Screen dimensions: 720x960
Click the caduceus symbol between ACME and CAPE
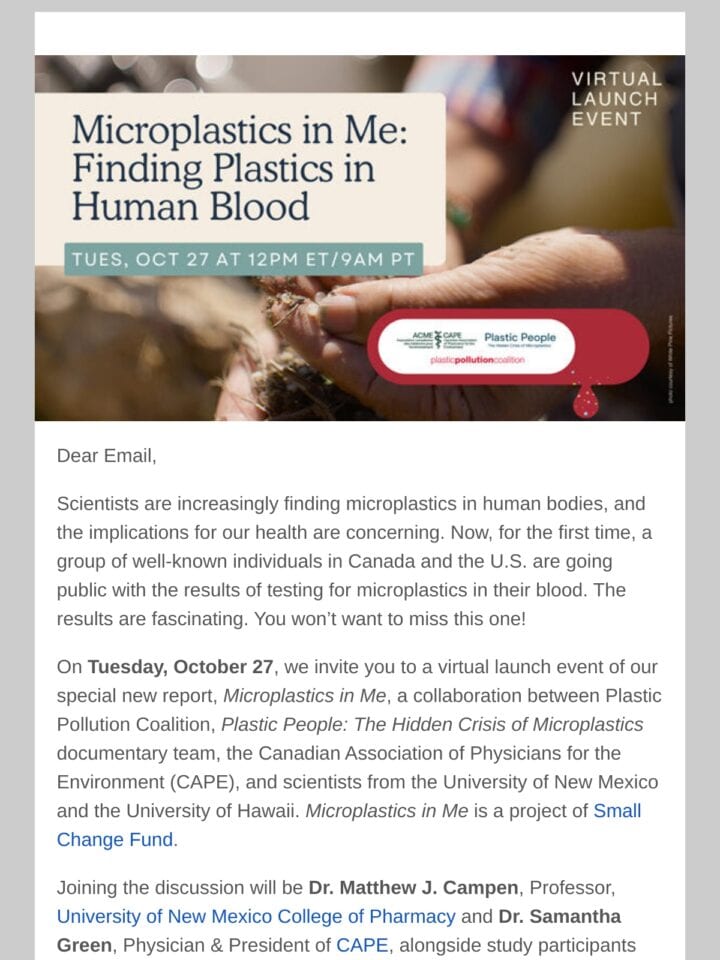coord(437,340)
